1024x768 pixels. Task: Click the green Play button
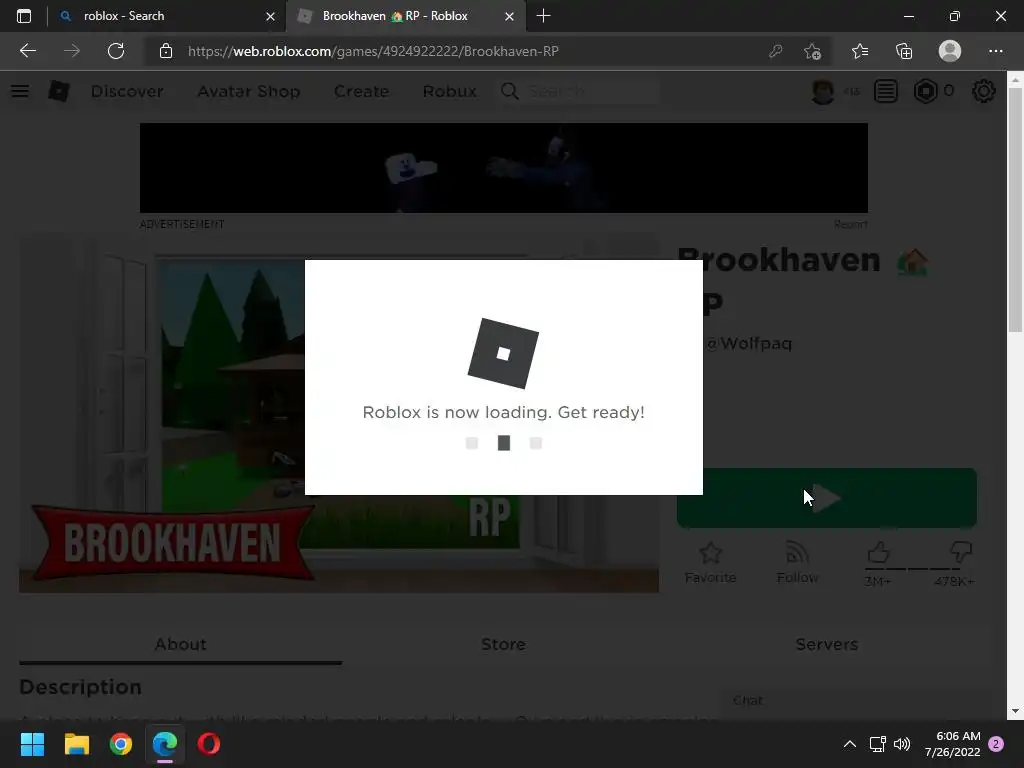tap(827, 498)
